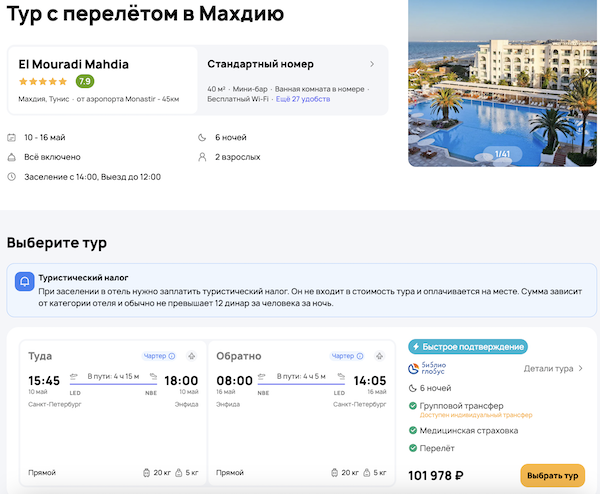Expand Стандартный номер room details chevron
The height and width of the screenshot is (494, 600).
(x=372, y=64)
